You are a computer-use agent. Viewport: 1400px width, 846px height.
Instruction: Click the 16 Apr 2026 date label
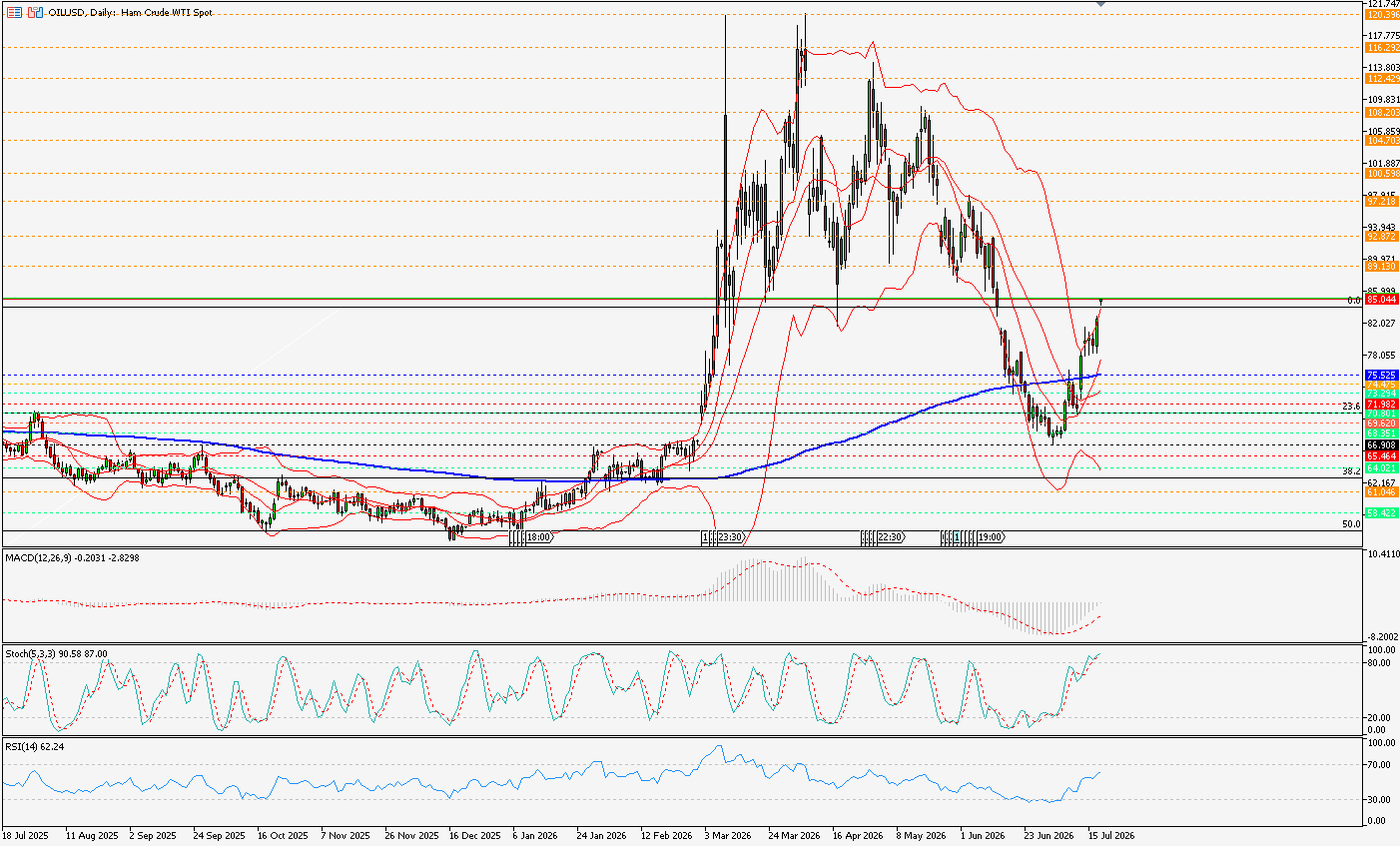(858, 835)
